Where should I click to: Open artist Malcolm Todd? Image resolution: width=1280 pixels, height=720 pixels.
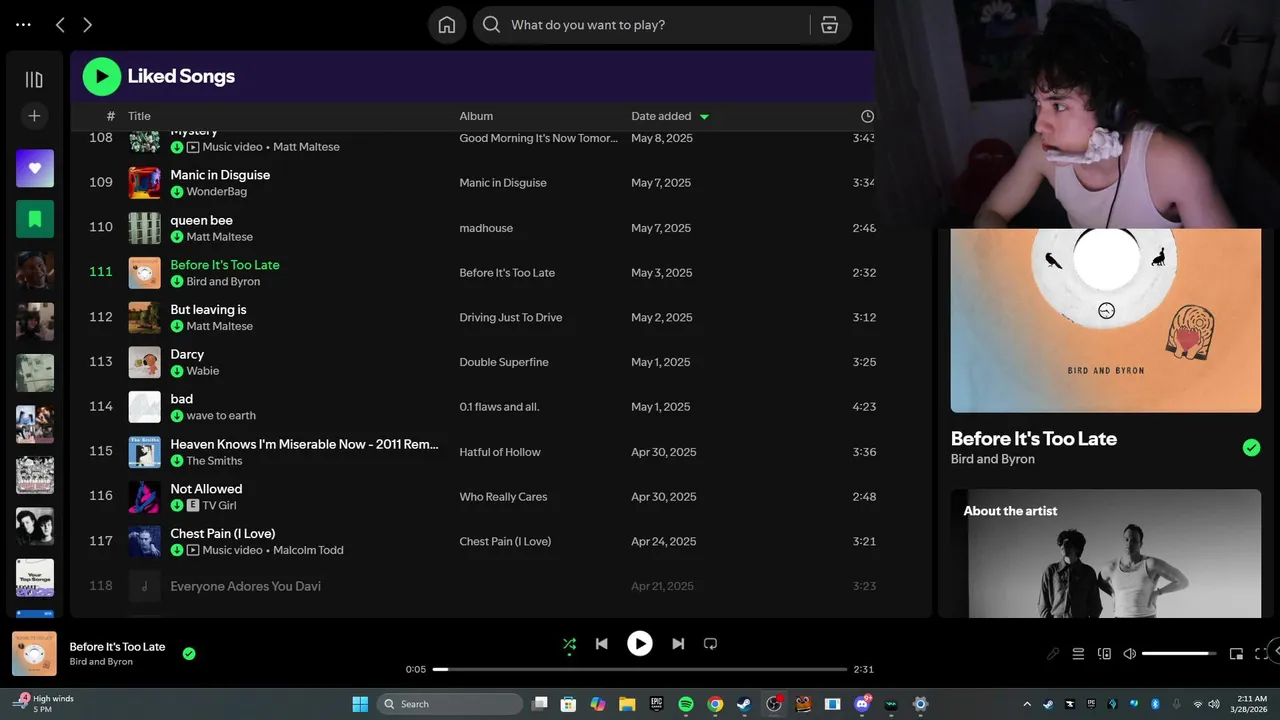(x=308, y=550)
